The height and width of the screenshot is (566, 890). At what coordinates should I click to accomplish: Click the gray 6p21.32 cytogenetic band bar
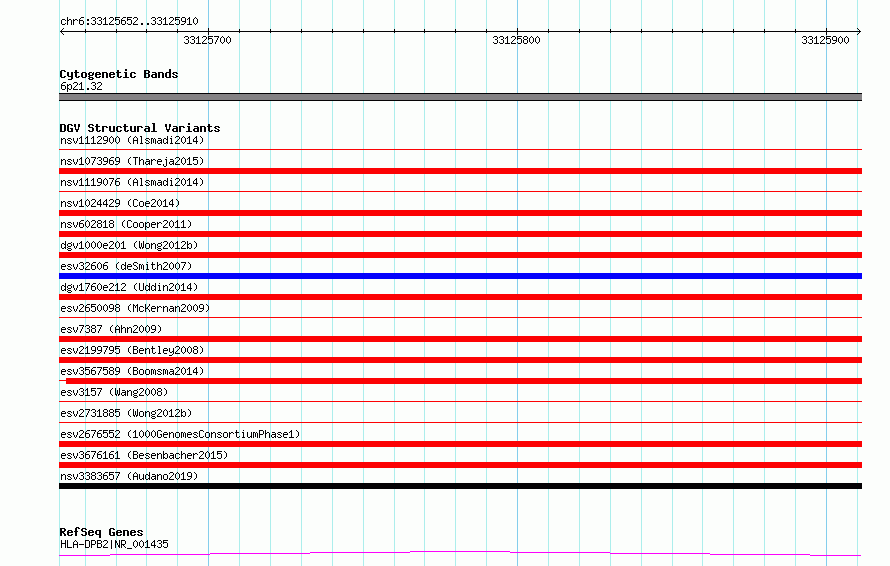(x=460, y=97)
